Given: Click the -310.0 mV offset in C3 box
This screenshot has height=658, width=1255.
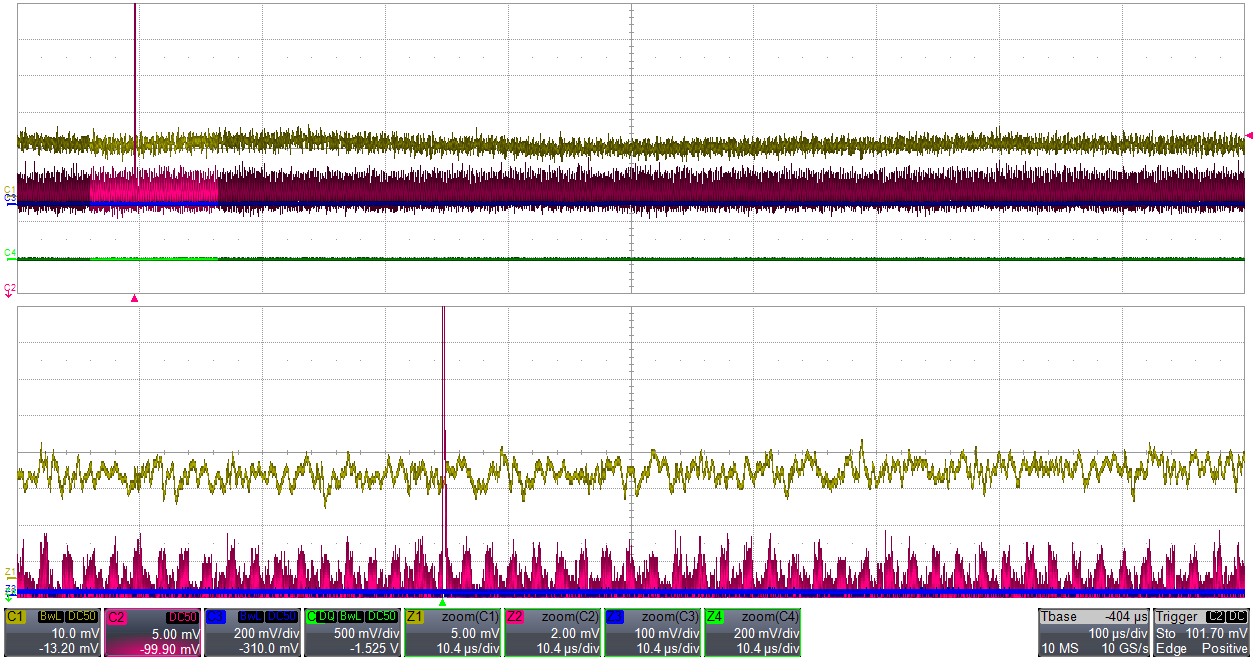Looking at the screenshot, I should point(270,648).
